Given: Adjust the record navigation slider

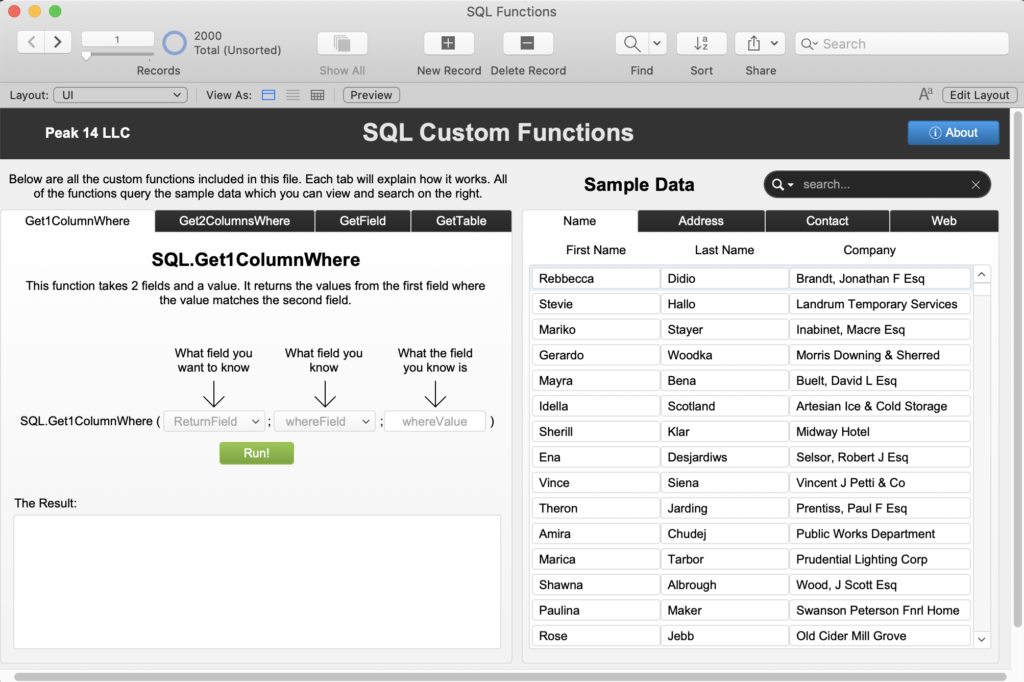Looking at the screenshot, I should tap(86, 56).
